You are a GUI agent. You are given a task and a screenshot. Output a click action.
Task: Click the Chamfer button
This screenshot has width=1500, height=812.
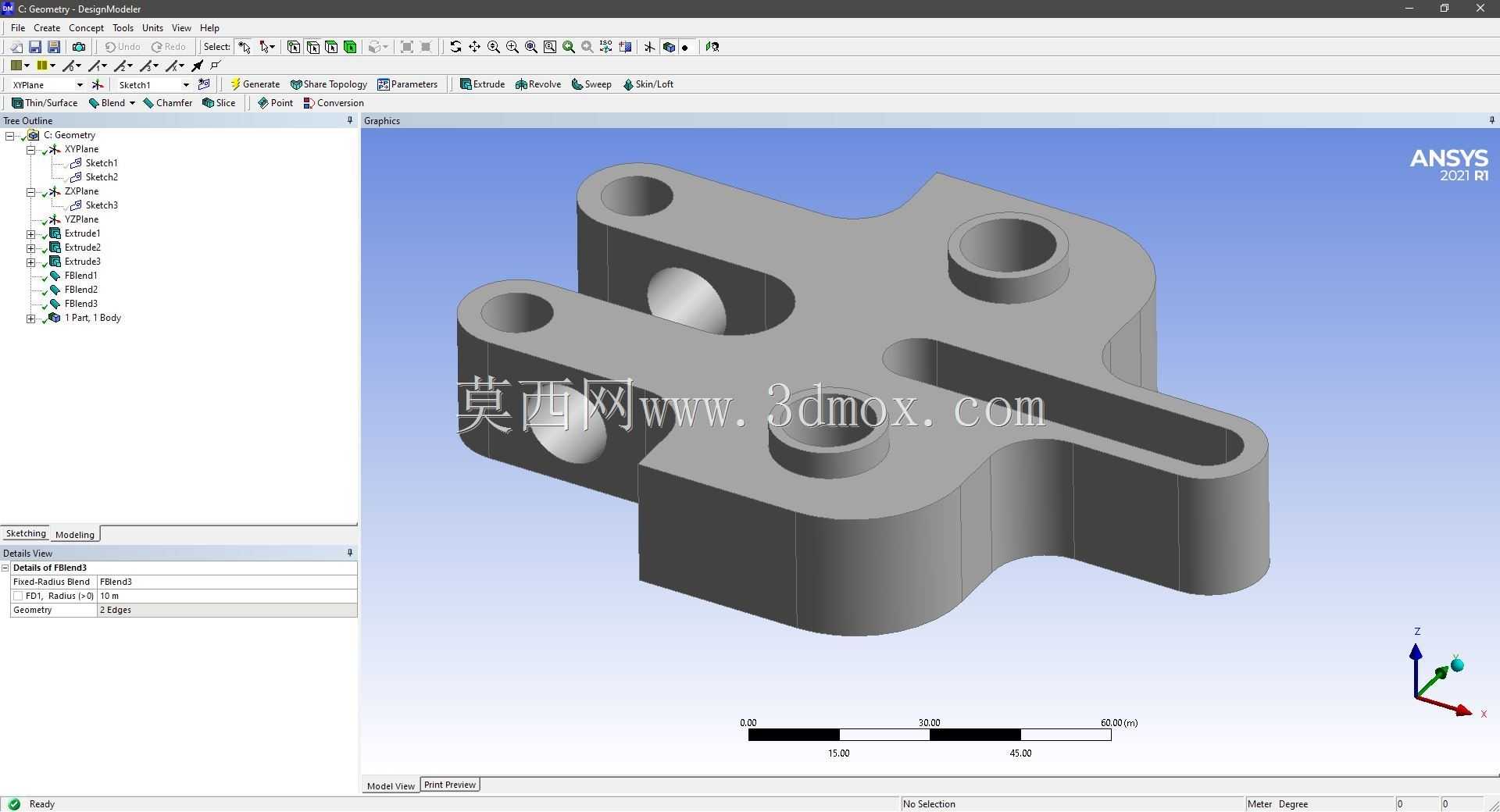(x=168, y=103)
